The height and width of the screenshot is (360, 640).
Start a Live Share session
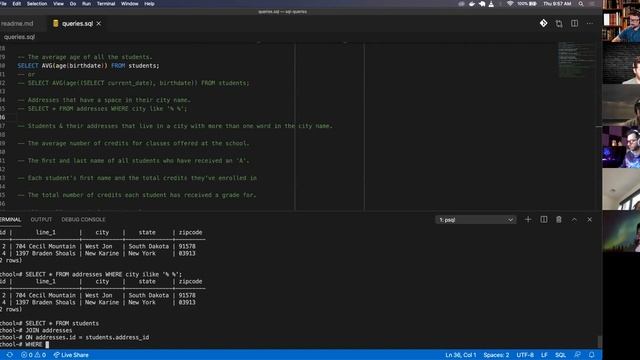point(71,355)
